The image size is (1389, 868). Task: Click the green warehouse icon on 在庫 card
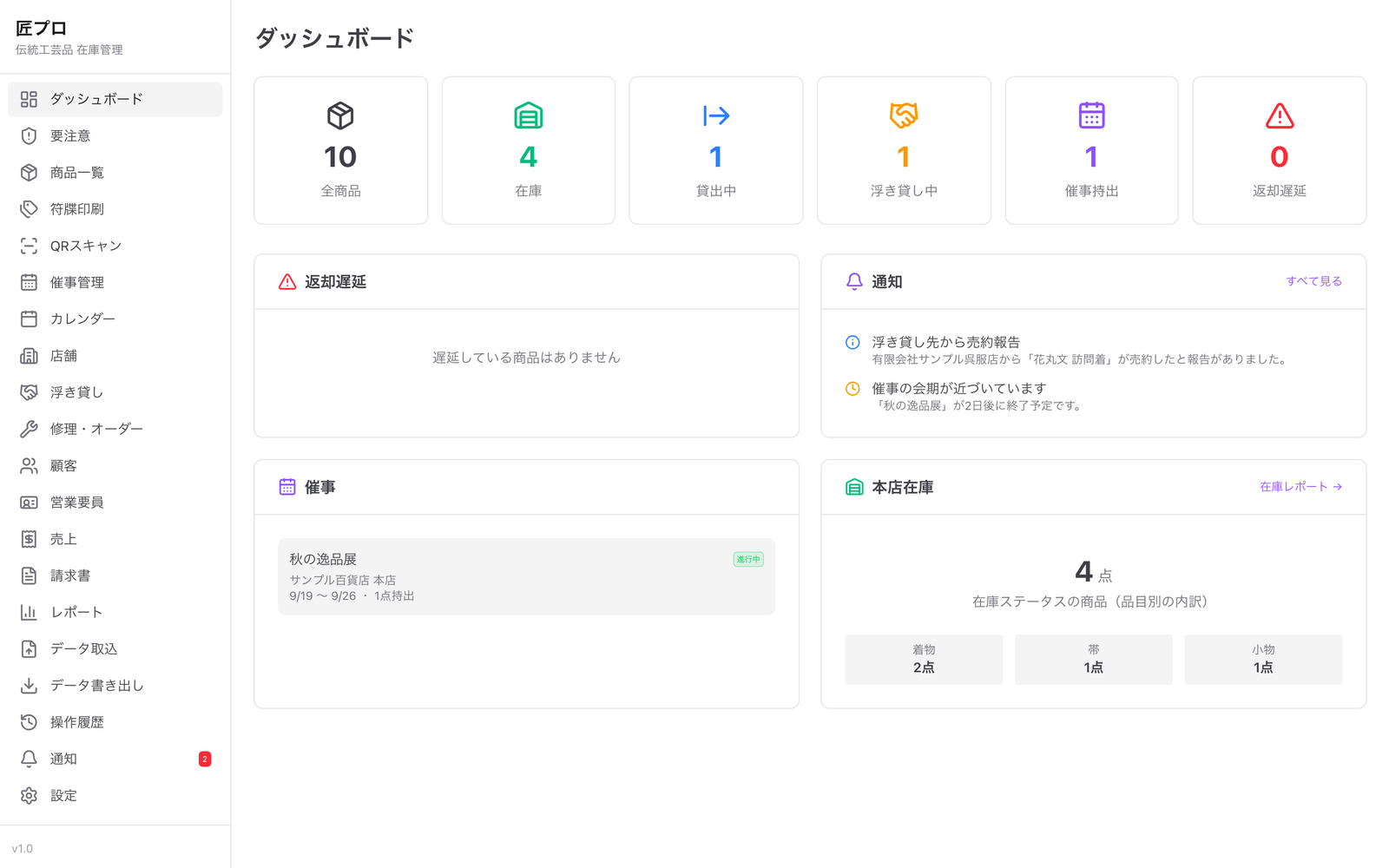(x=529, y=115)
